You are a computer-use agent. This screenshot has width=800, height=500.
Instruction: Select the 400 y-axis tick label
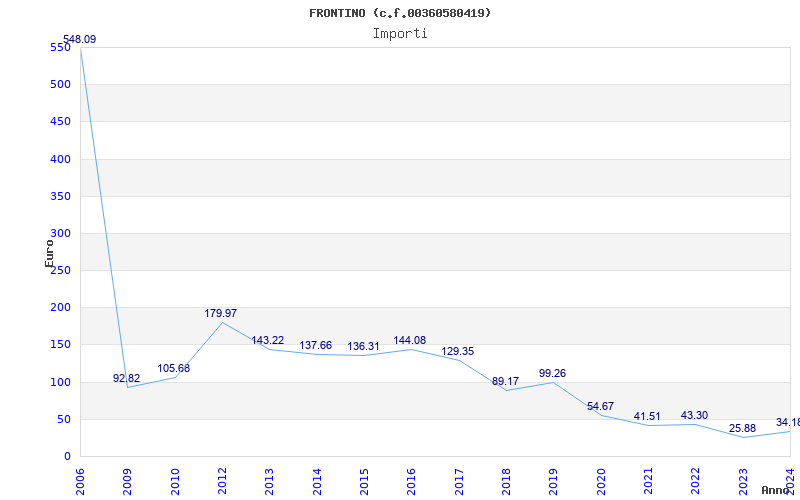tap(60, 159)
